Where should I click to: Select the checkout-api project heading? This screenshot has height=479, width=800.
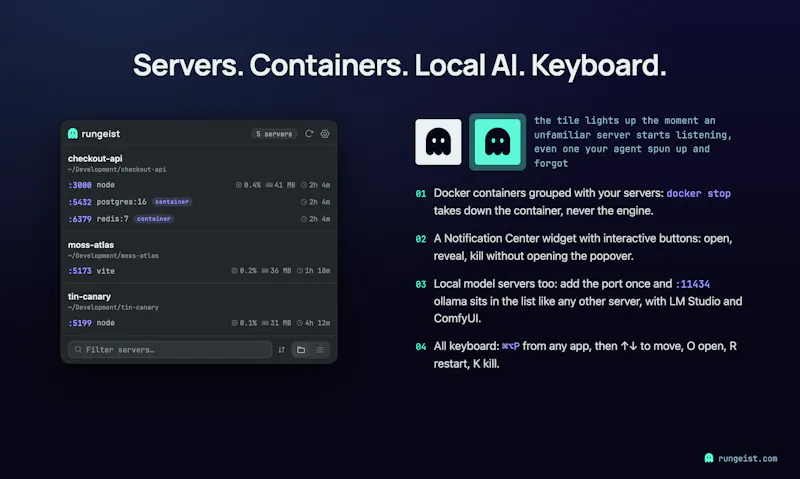coord(95,158)
